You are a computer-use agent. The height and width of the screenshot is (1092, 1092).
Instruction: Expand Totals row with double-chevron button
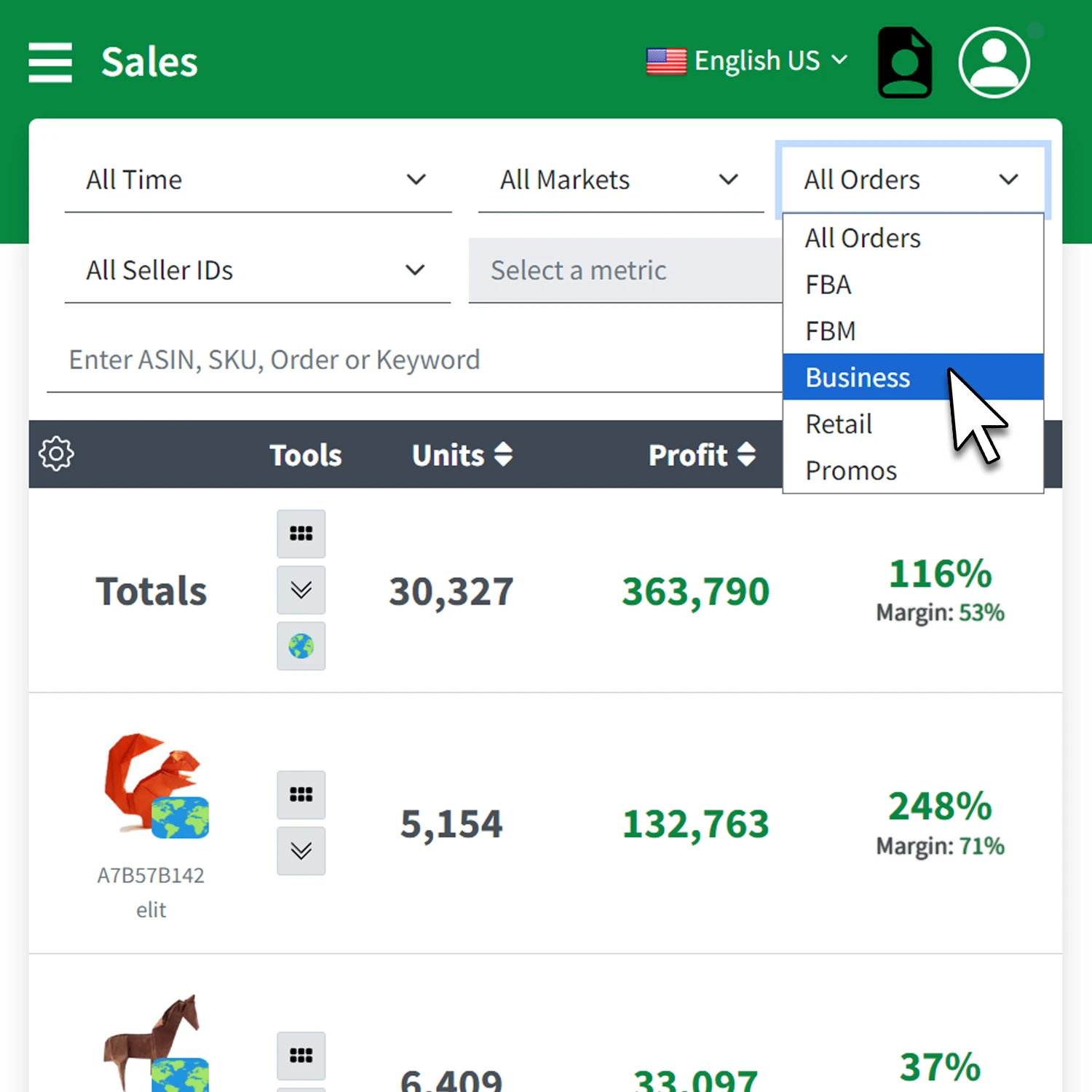[301, 590]
